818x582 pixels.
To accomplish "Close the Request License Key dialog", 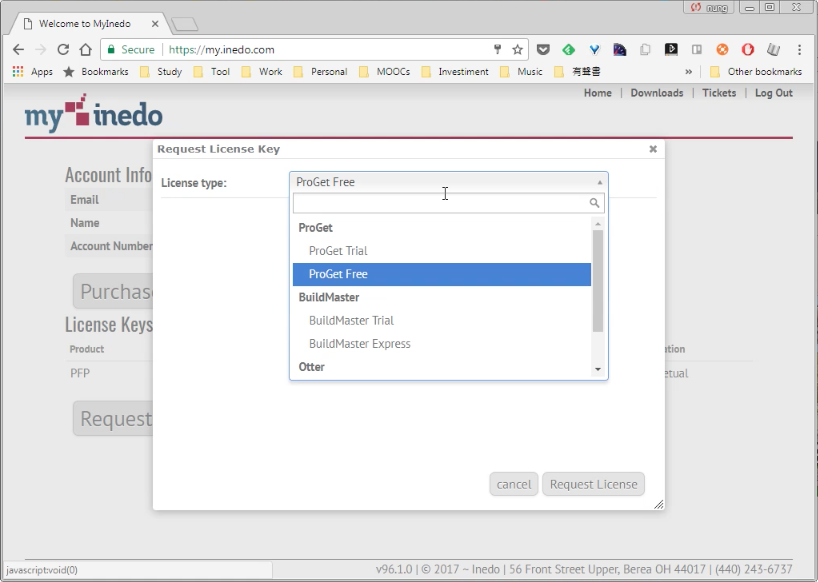I will (653, 149).
